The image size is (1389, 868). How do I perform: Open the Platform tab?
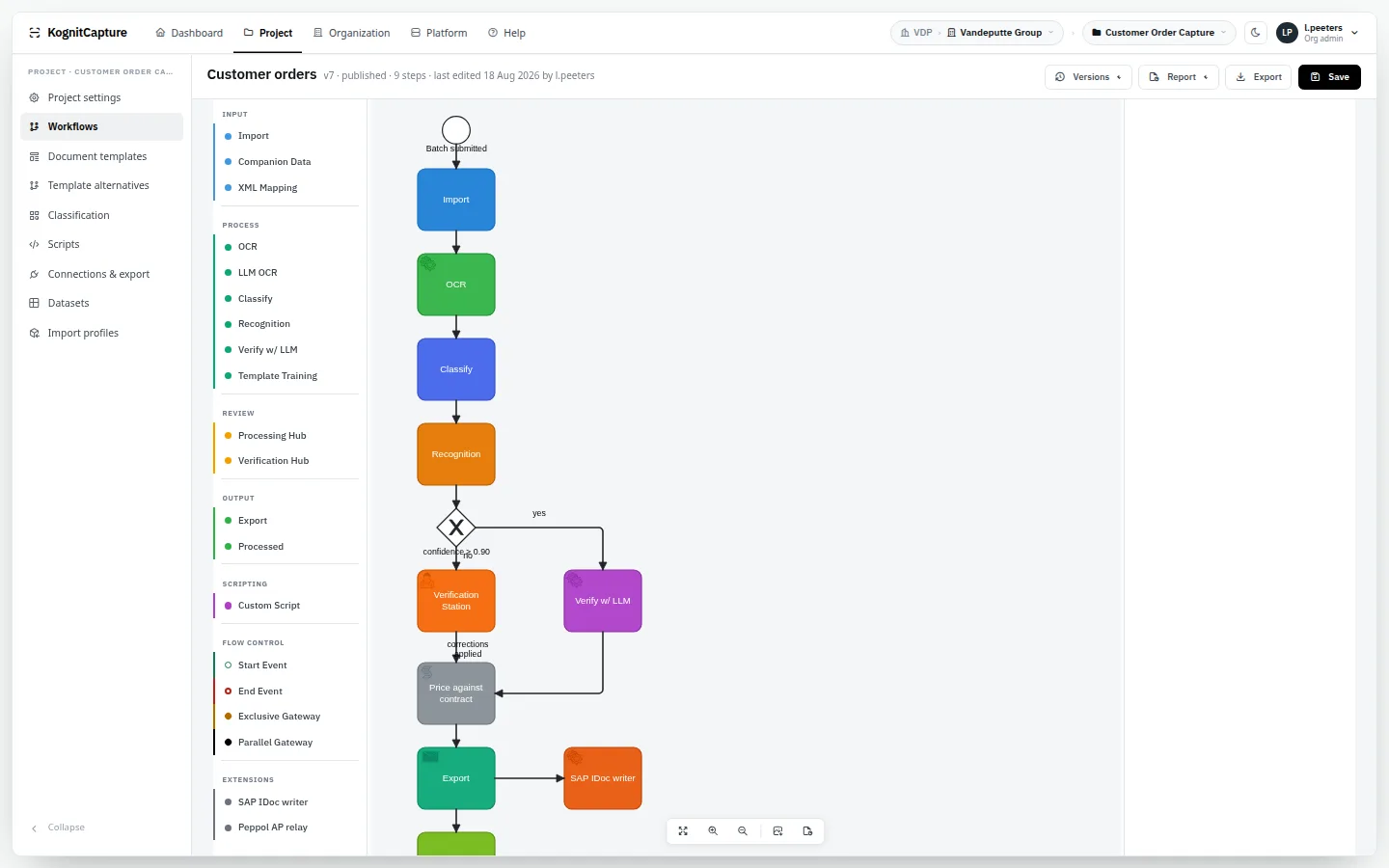(439, 33)
